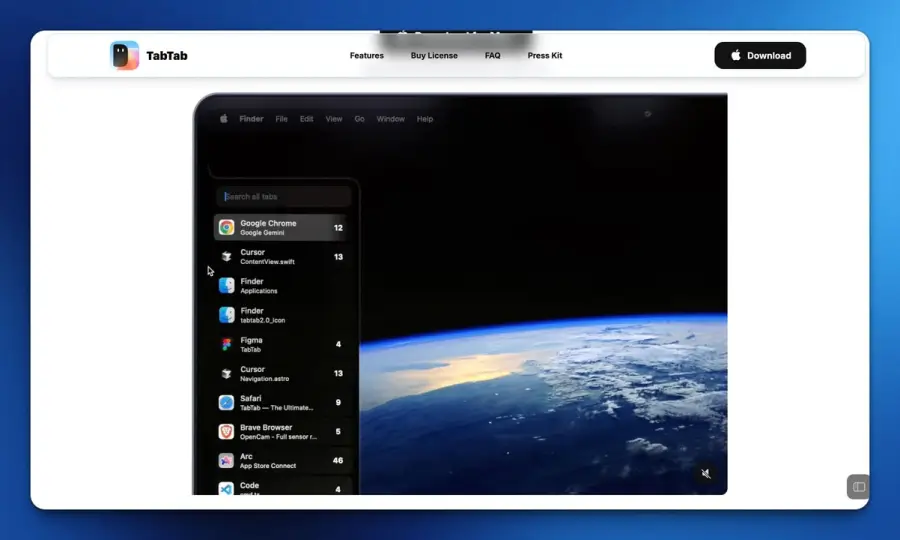
Task: Click the Cursor ContentView.swift icon
Action: (227, 257)
